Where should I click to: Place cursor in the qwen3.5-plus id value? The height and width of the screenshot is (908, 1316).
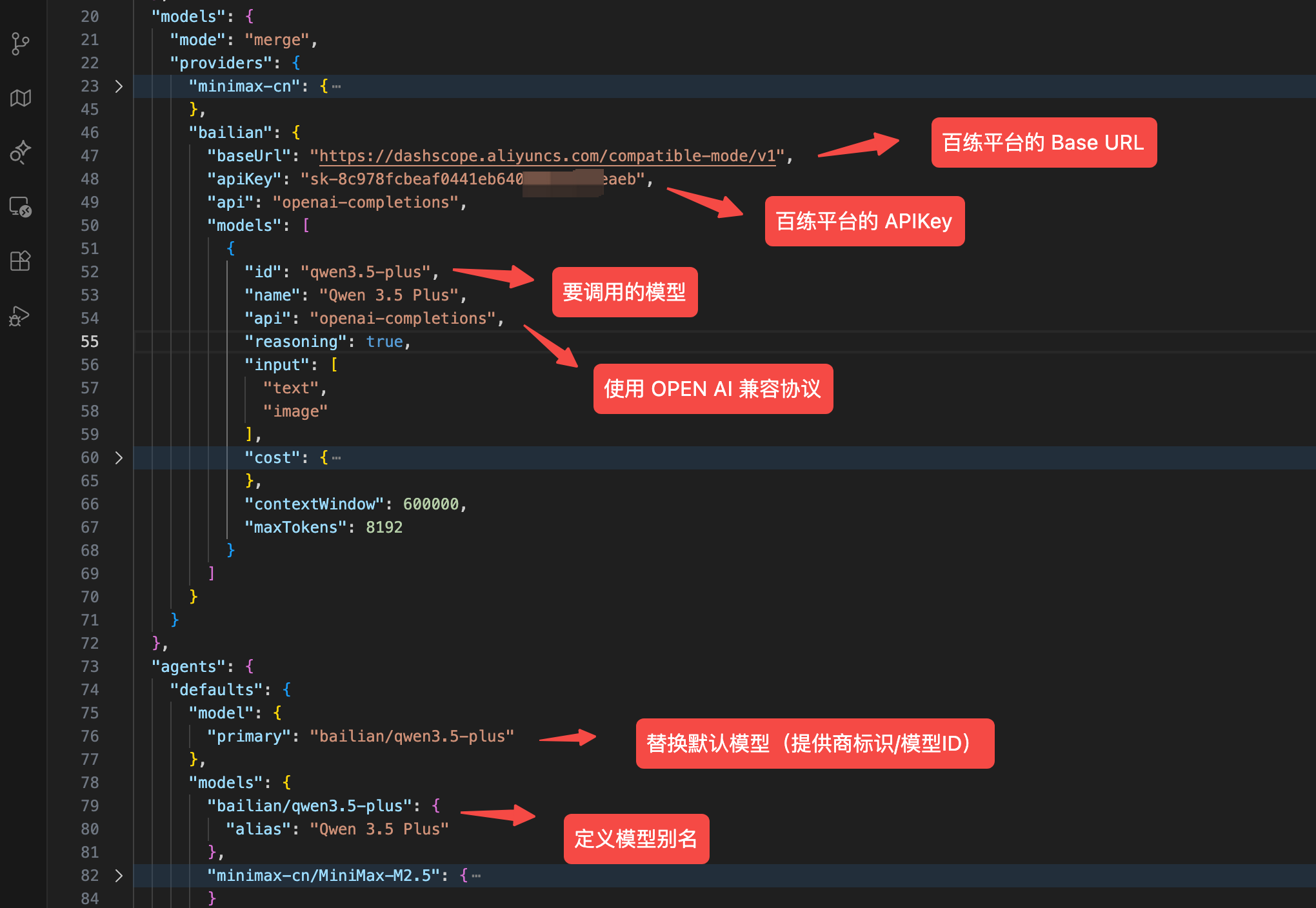pyautogui.click(x=365, y=271)
